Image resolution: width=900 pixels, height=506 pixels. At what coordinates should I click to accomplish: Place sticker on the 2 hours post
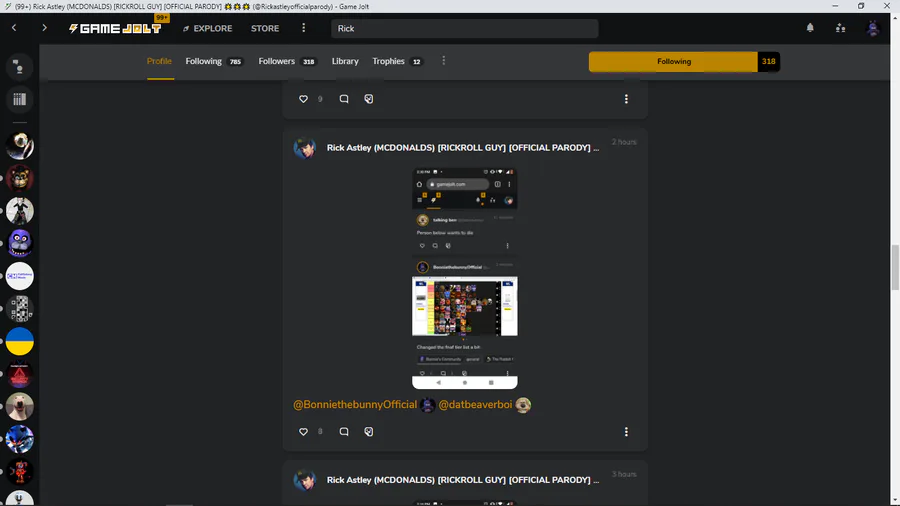coord(368,431)
